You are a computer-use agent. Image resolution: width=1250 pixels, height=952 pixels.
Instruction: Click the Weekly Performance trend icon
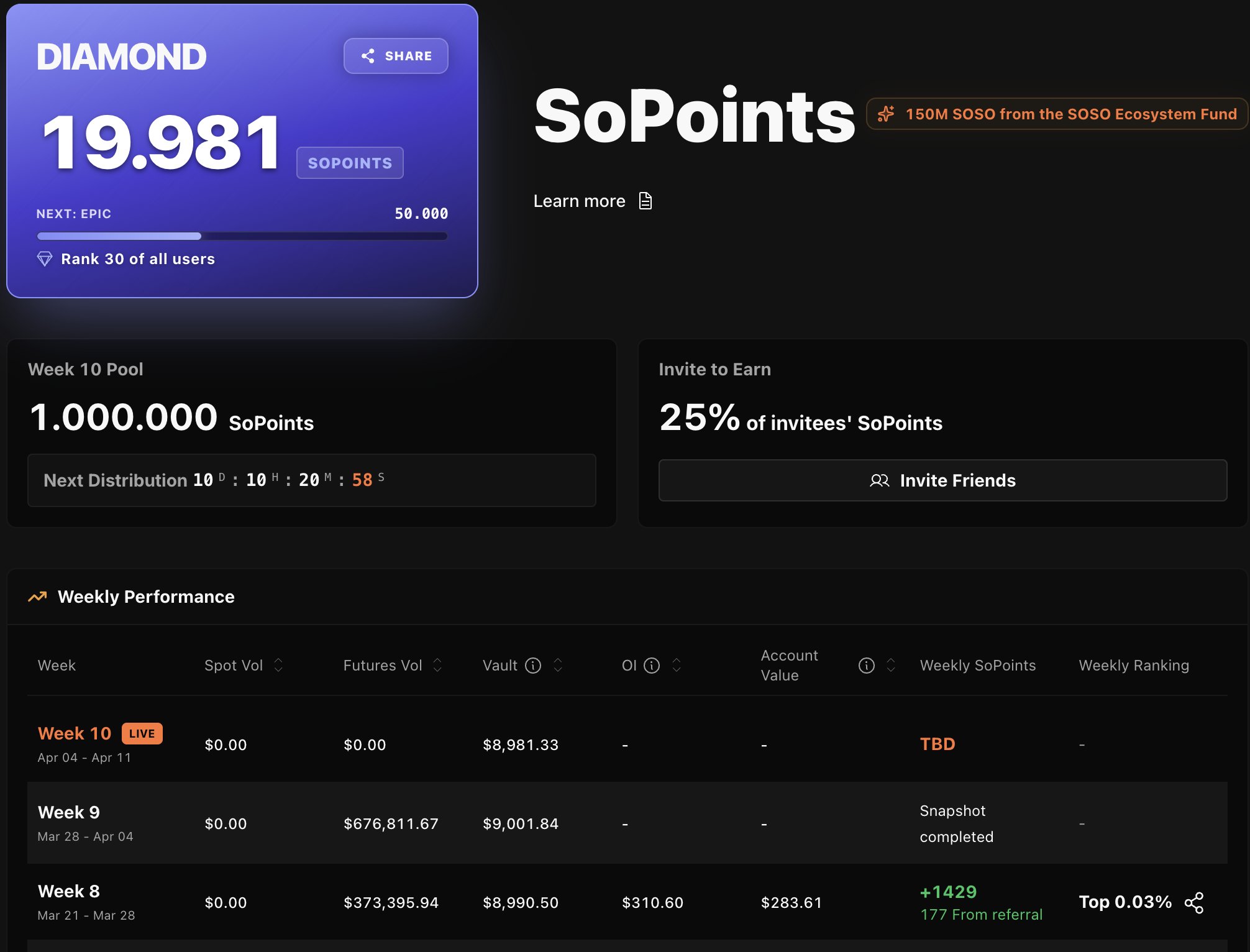point(37,597)
